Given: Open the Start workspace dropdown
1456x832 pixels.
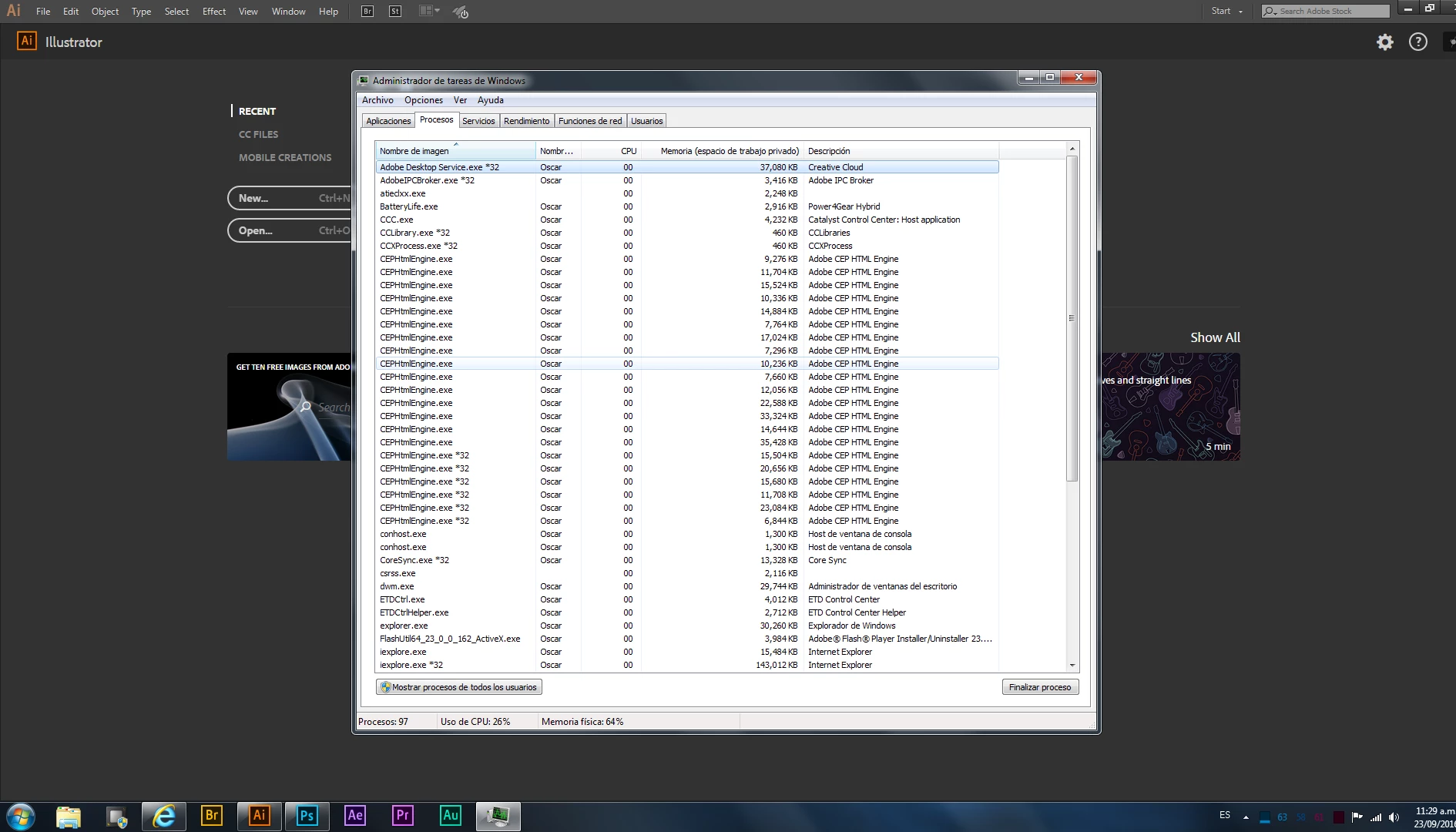Looking at the screenshot, I should [1226, 12].
